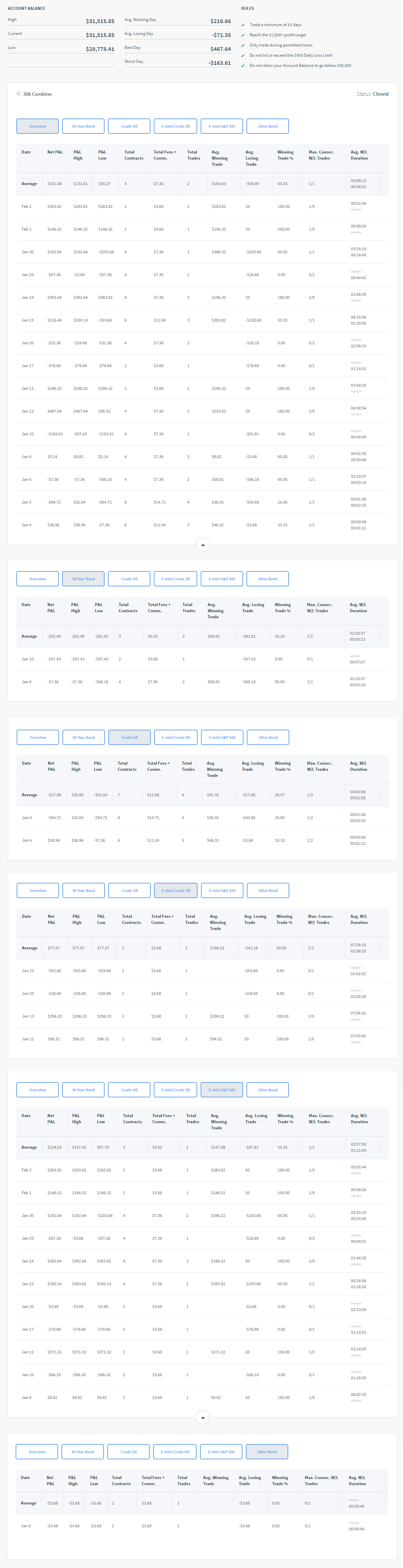The width and height of the screenshot is (403, 1568).
Task: Open the 30-Year Bond tab in the first tab row
Action: 84,127
